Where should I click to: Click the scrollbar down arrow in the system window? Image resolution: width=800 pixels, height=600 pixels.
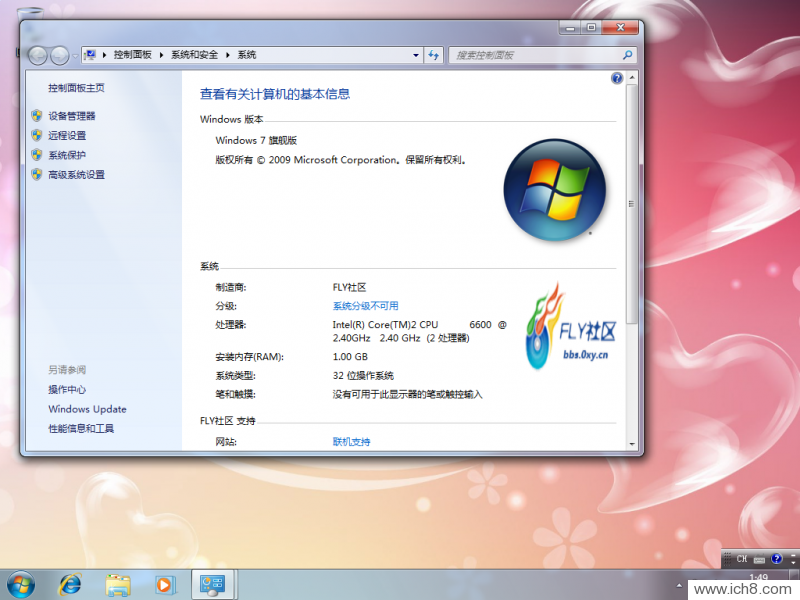tap(632, 444)
